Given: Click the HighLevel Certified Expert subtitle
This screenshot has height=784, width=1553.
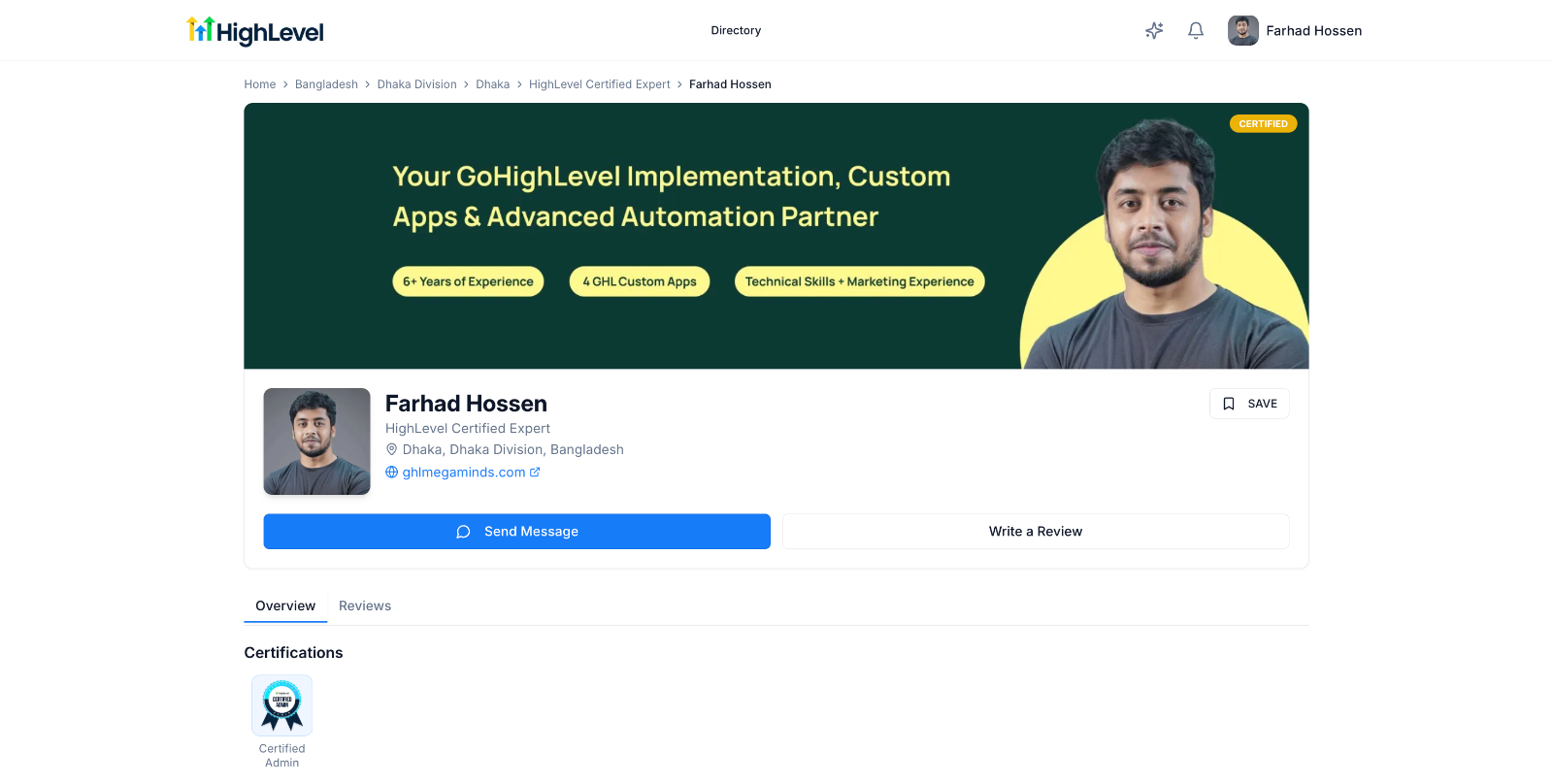Looking at the screenshot, I should (x=468, y=428).
